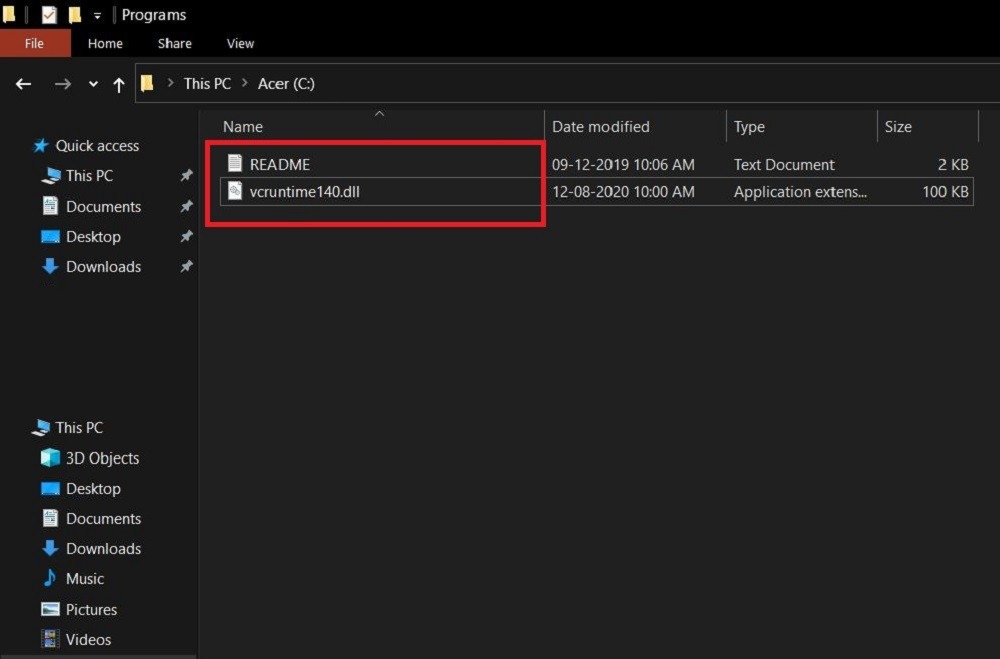Open the Videos folder in sidebar
The image size is (1000, 659).
point(88,638)
